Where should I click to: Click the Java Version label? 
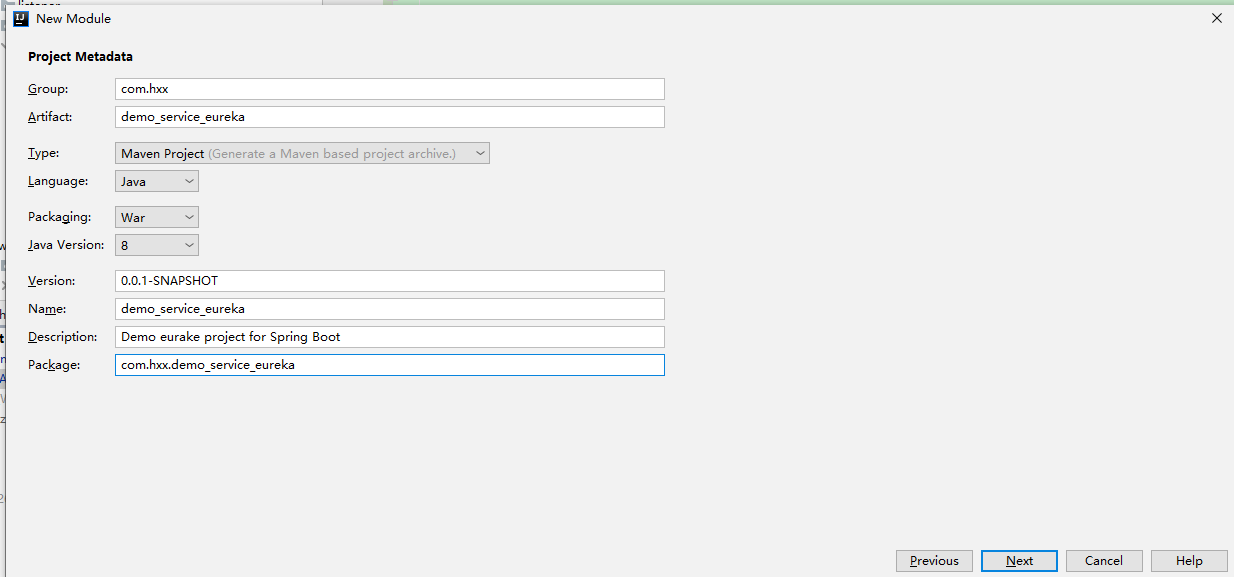click(66, 245)
